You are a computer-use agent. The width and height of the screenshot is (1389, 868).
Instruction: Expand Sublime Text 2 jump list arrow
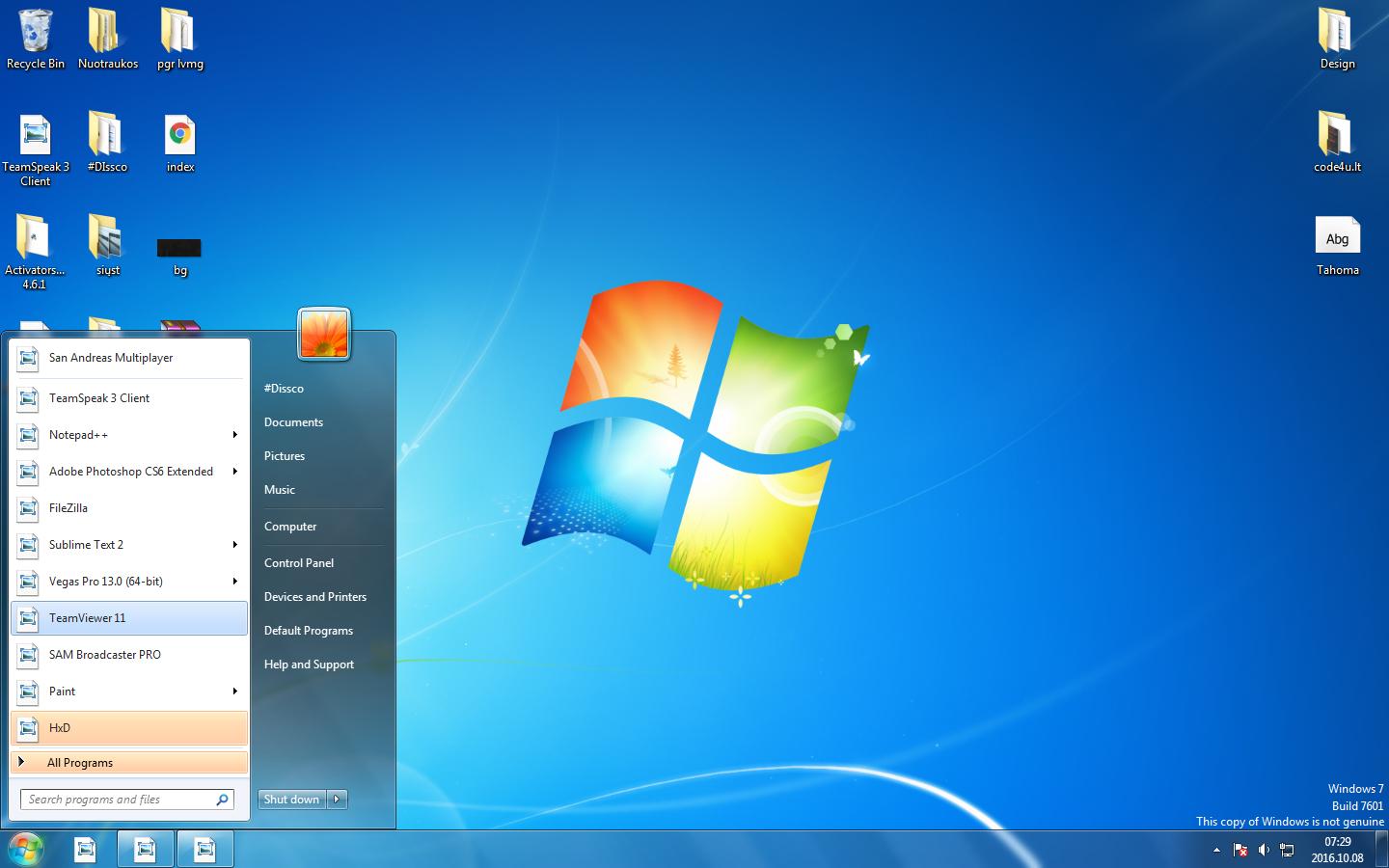tap(234, 545)
